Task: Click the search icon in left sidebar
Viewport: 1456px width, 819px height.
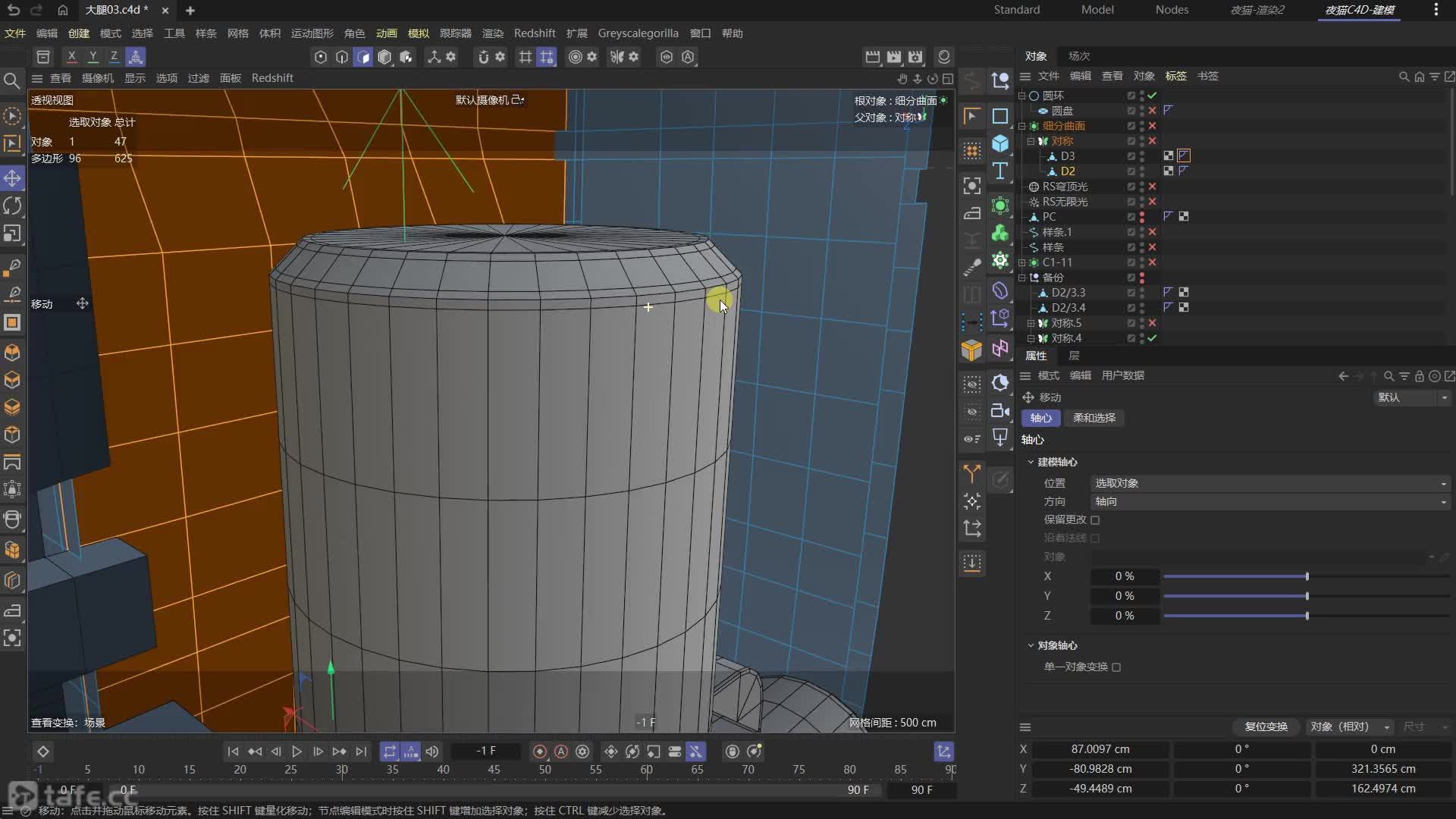Action: click(12, 80)
